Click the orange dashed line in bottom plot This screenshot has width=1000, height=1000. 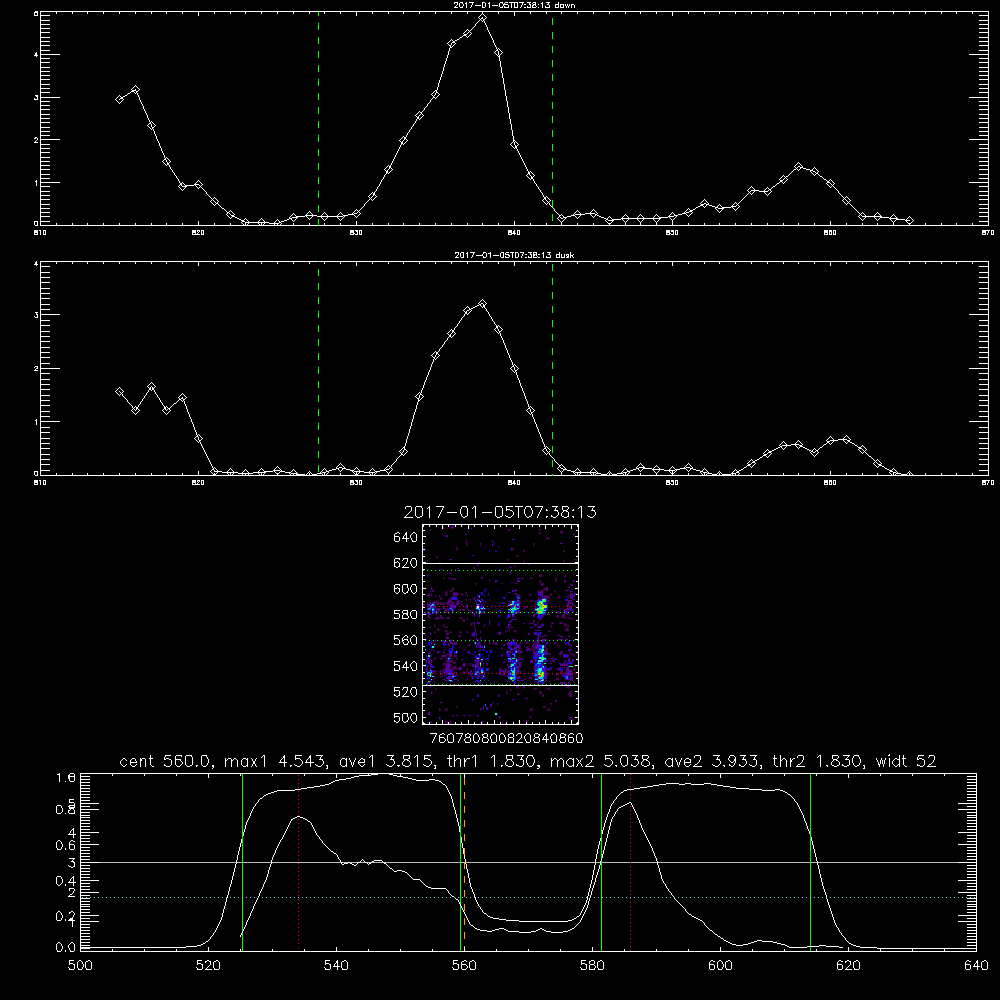(x=464, y=862)
